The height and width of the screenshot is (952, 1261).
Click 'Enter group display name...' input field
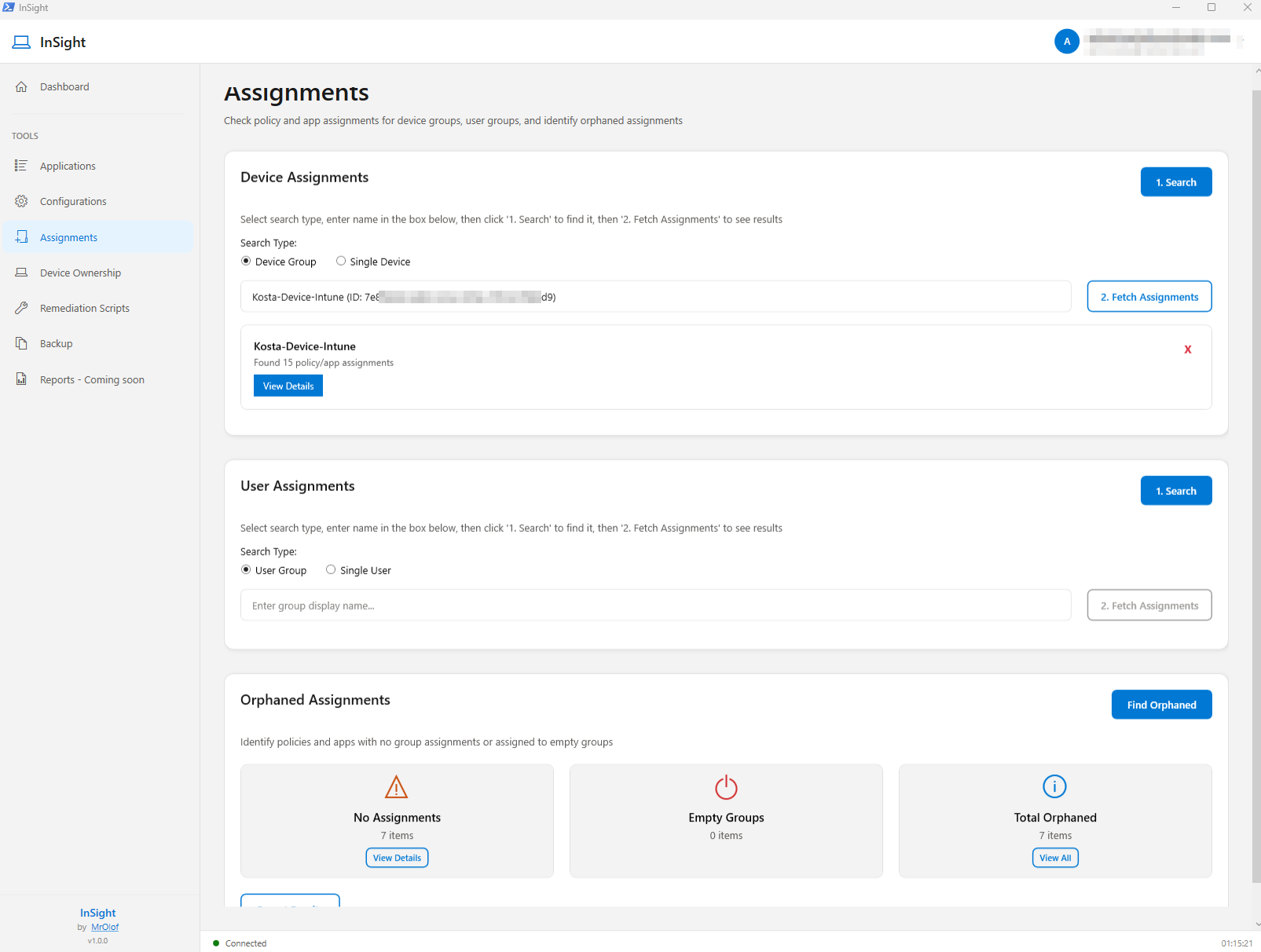(656, 606)
